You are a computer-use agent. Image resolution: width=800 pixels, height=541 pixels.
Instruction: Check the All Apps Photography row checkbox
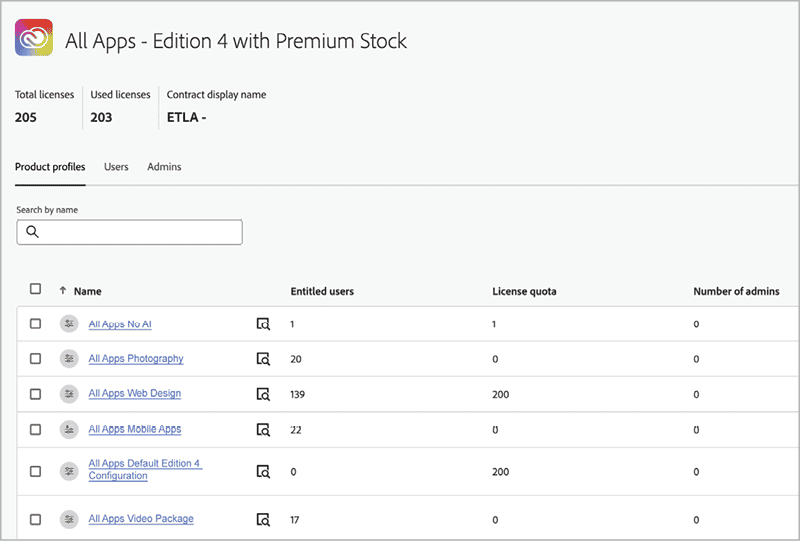coord(35,359)
